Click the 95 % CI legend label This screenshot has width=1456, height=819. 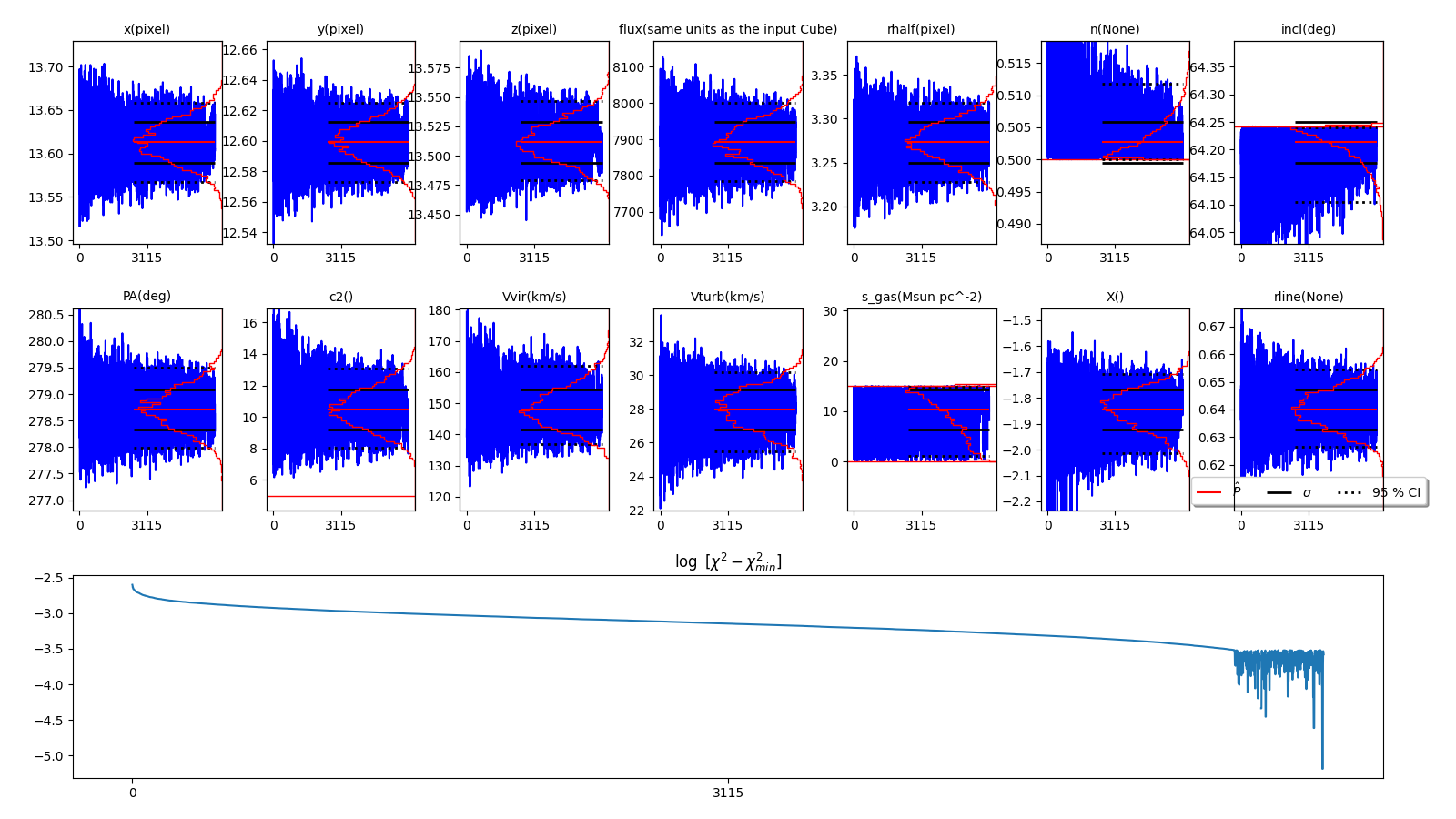pyautogui.click(x=1396, y=492)
